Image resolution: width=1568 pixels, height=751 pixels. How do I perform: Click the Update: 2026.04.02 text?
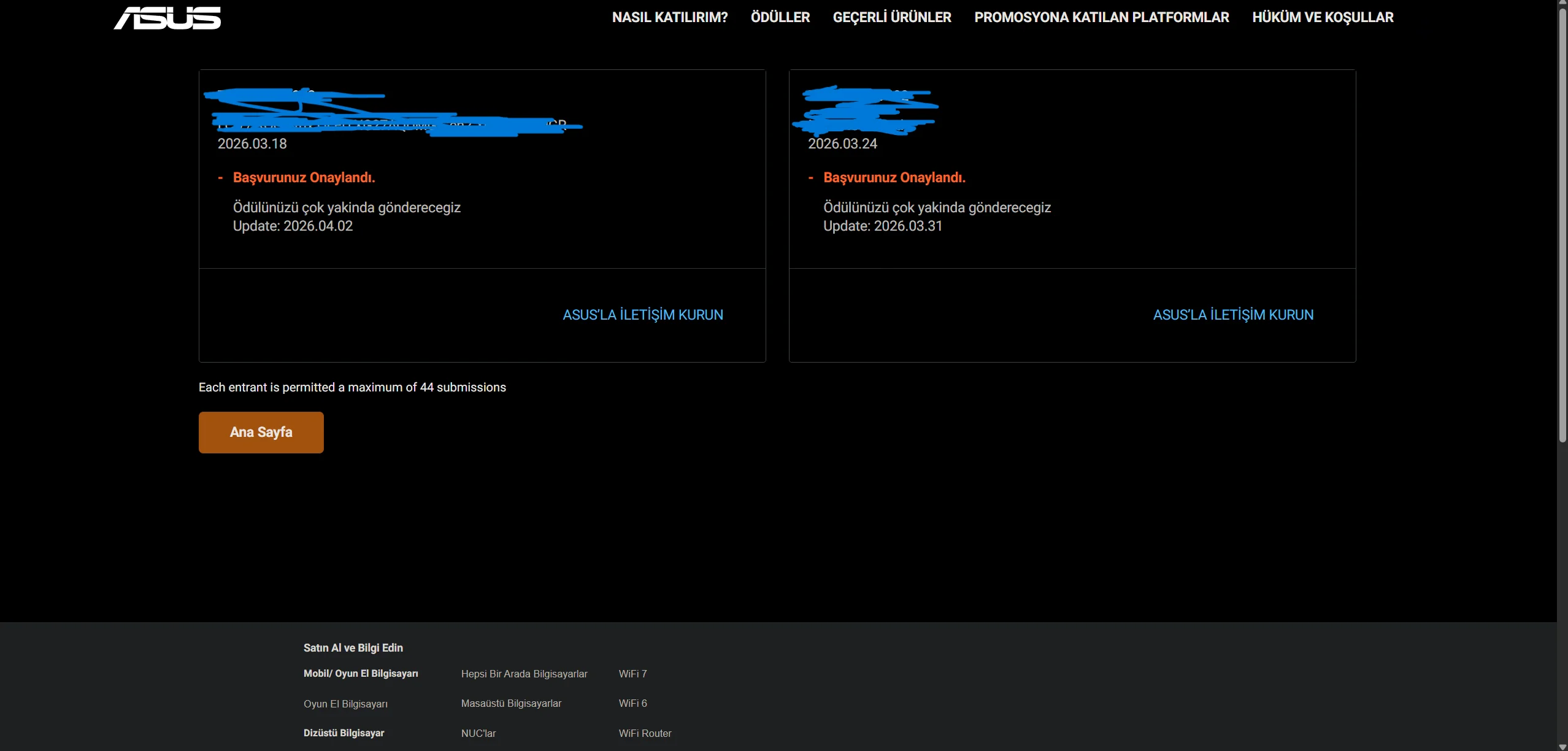coord(293,226)
